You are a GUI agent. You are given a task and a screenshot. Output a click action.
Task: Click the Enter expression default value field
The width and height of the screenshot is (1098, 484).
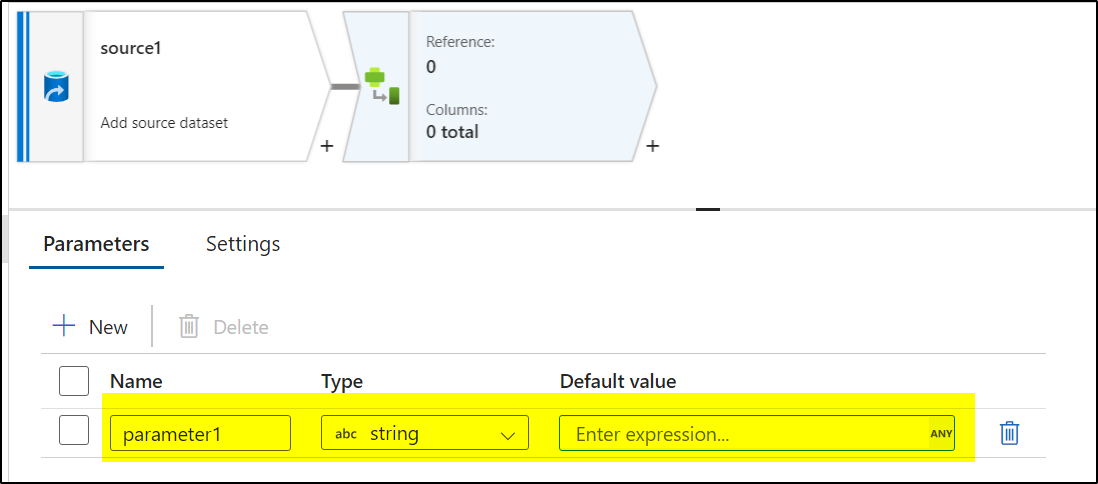point(757,434)
